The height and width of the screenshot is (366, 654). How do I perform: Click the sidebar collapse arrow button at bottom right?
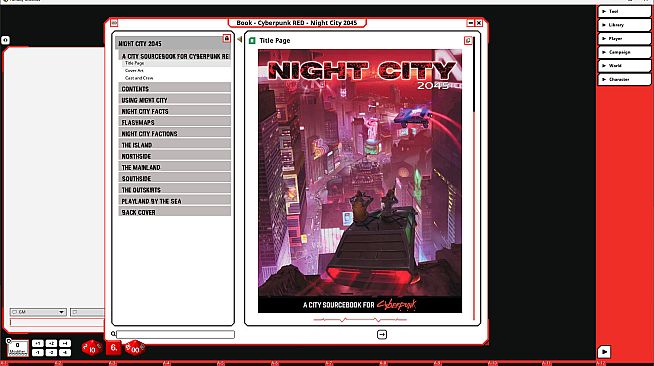(604, 352)
